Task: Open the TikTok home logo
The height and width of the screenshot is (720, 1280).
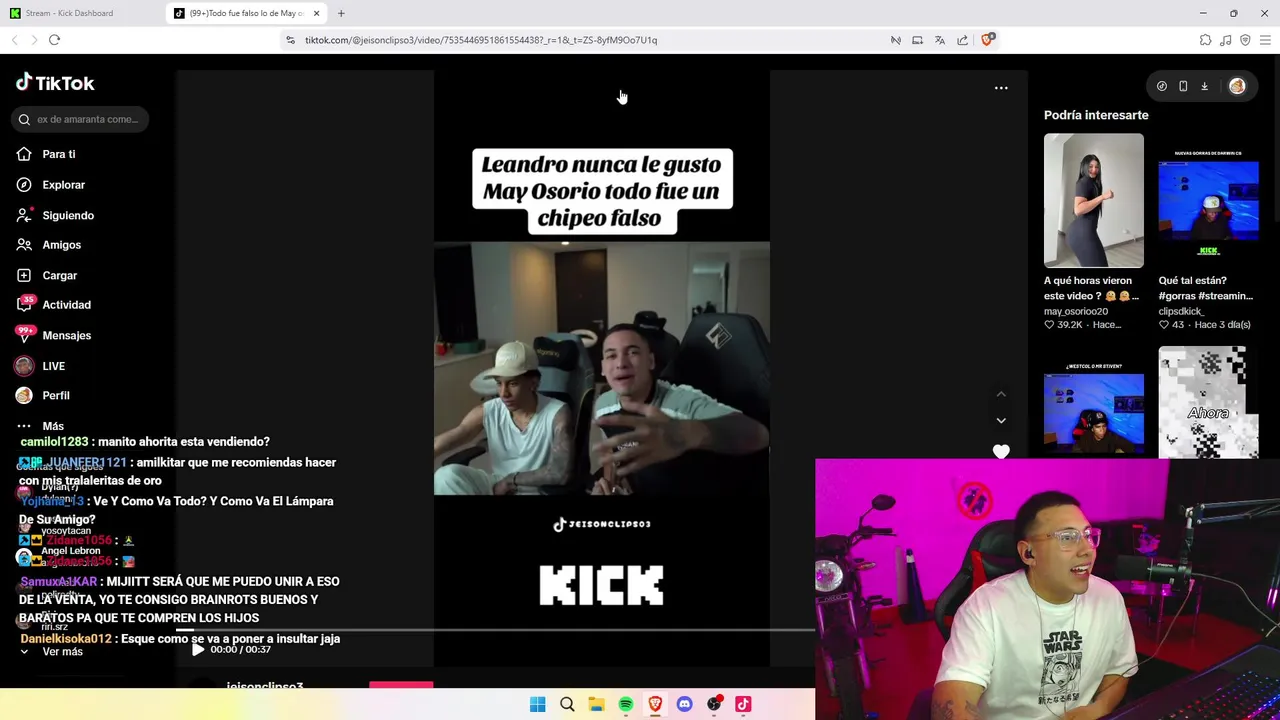Action: click(55, 83)
